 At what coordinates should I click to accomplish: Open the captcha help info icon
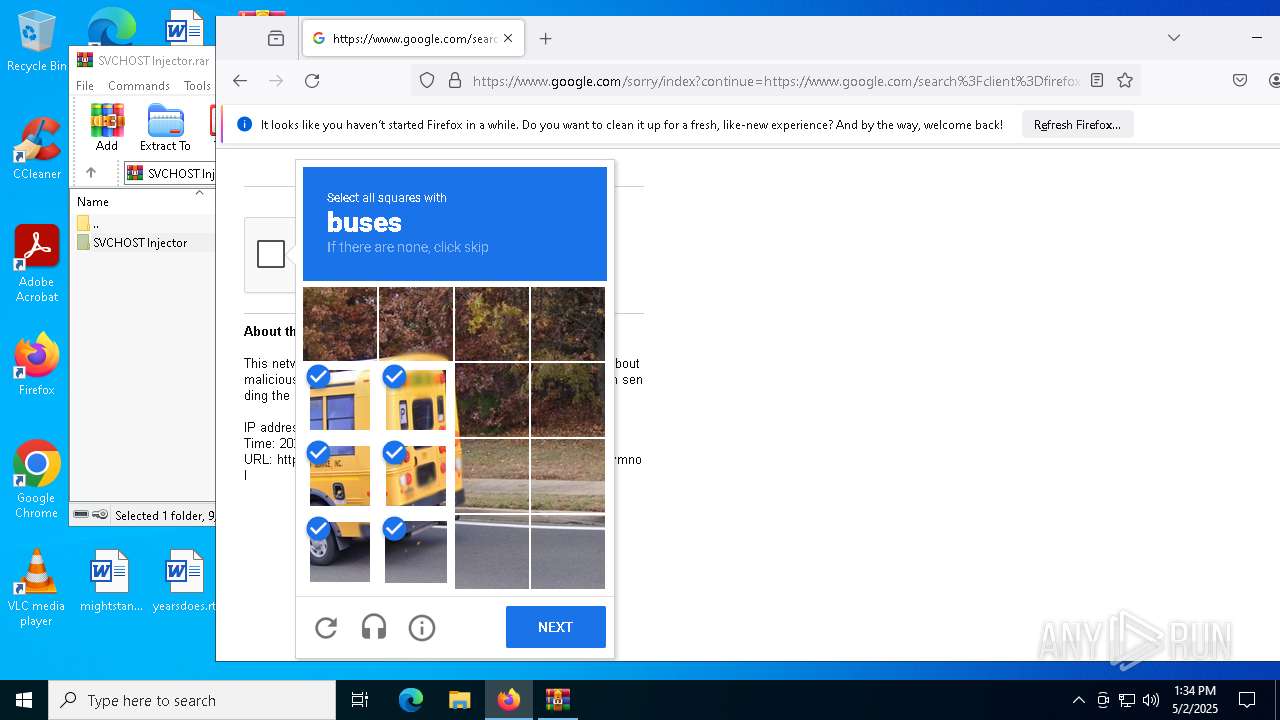point(422,628)
